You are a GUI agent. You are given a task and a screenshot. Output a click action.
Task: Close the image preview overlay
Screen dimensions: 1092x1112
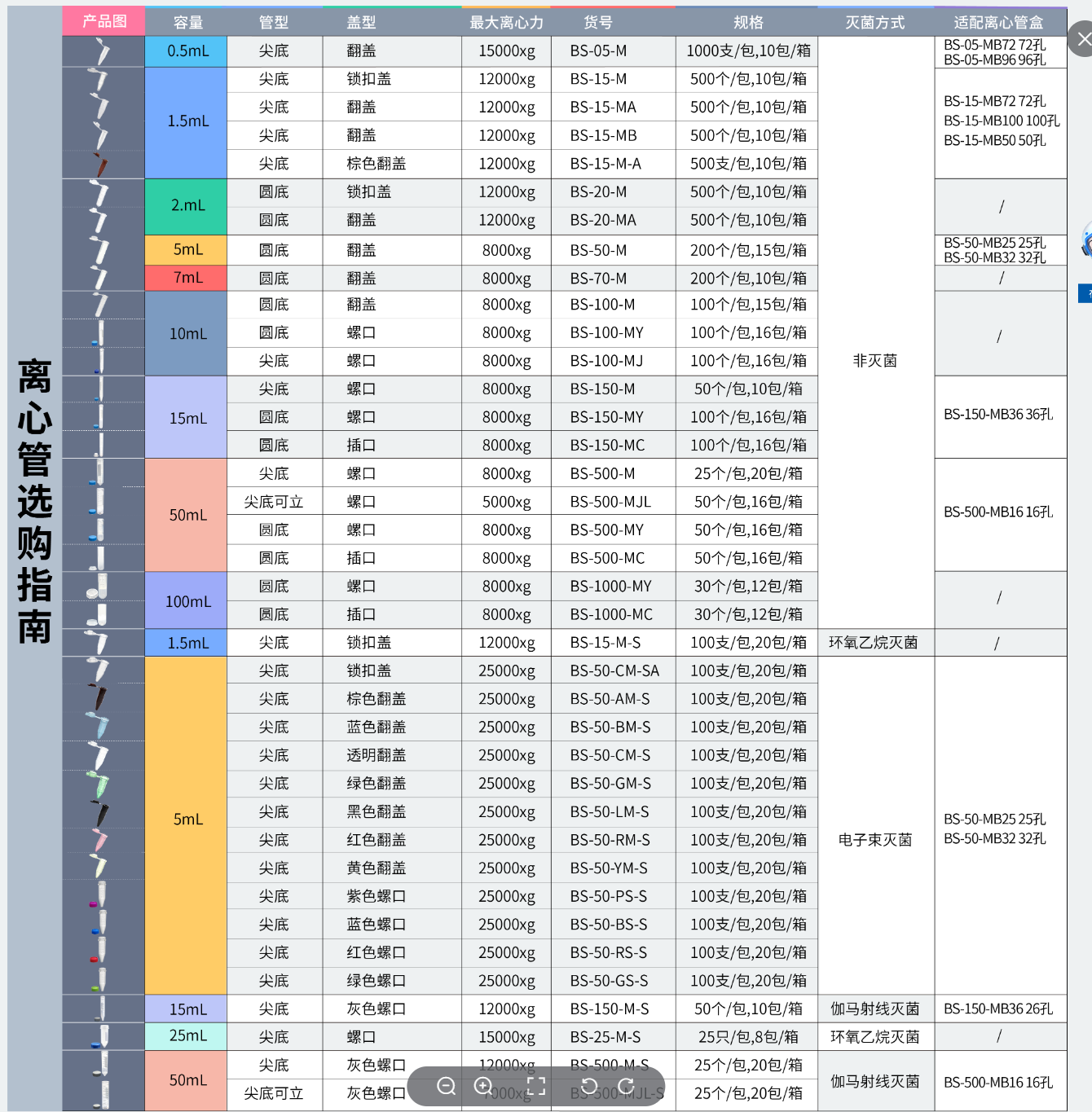coord(1082,39)
